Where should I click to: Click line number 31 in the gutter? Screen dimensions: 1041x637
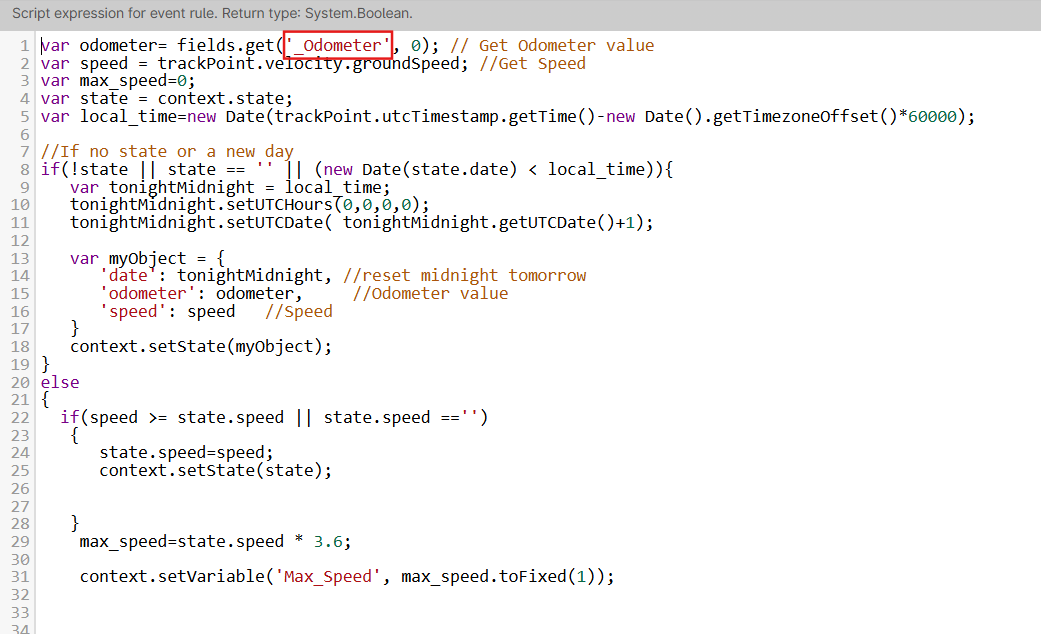[20, 577]
